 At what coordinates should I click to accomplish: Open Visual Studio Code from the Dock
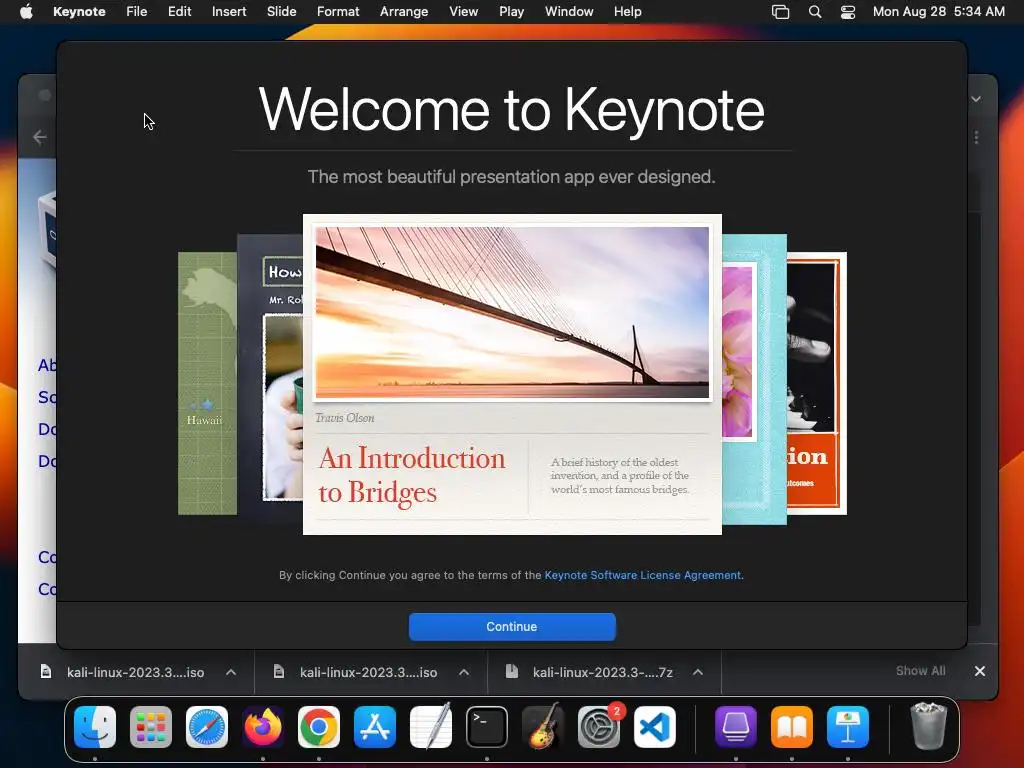655,727
